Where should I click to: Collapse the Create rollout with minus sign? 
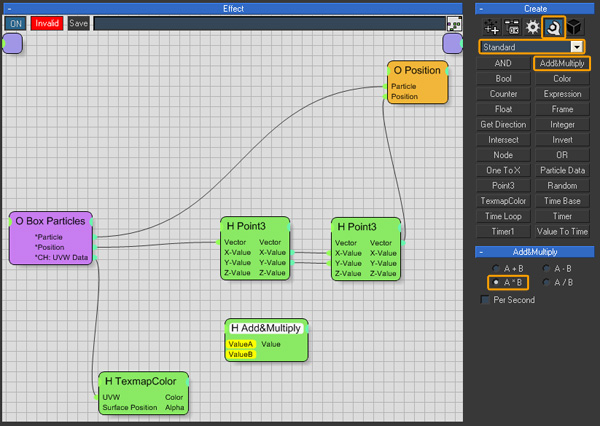[481, 9]
